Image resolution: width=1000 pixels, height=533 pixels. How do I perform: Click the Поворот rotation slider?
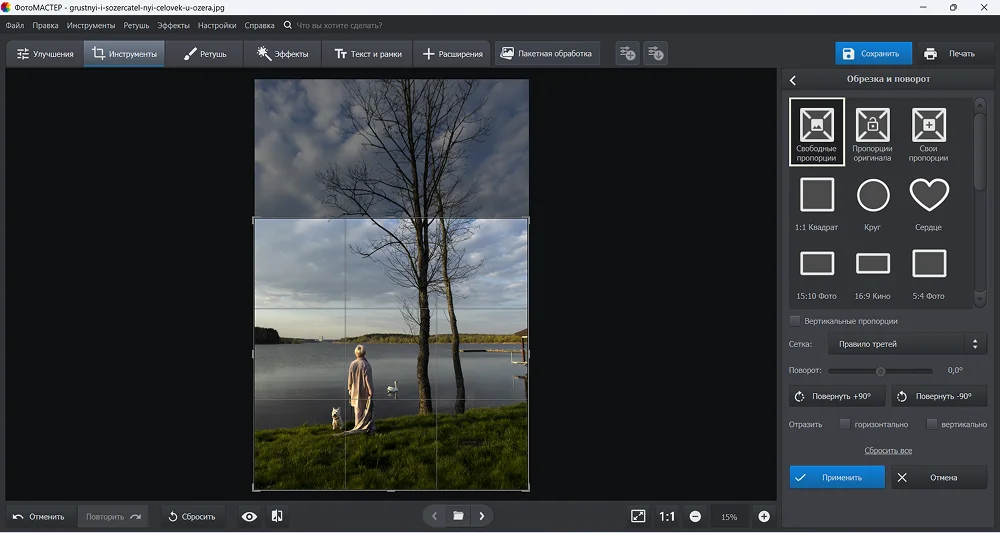pos(880,371)
